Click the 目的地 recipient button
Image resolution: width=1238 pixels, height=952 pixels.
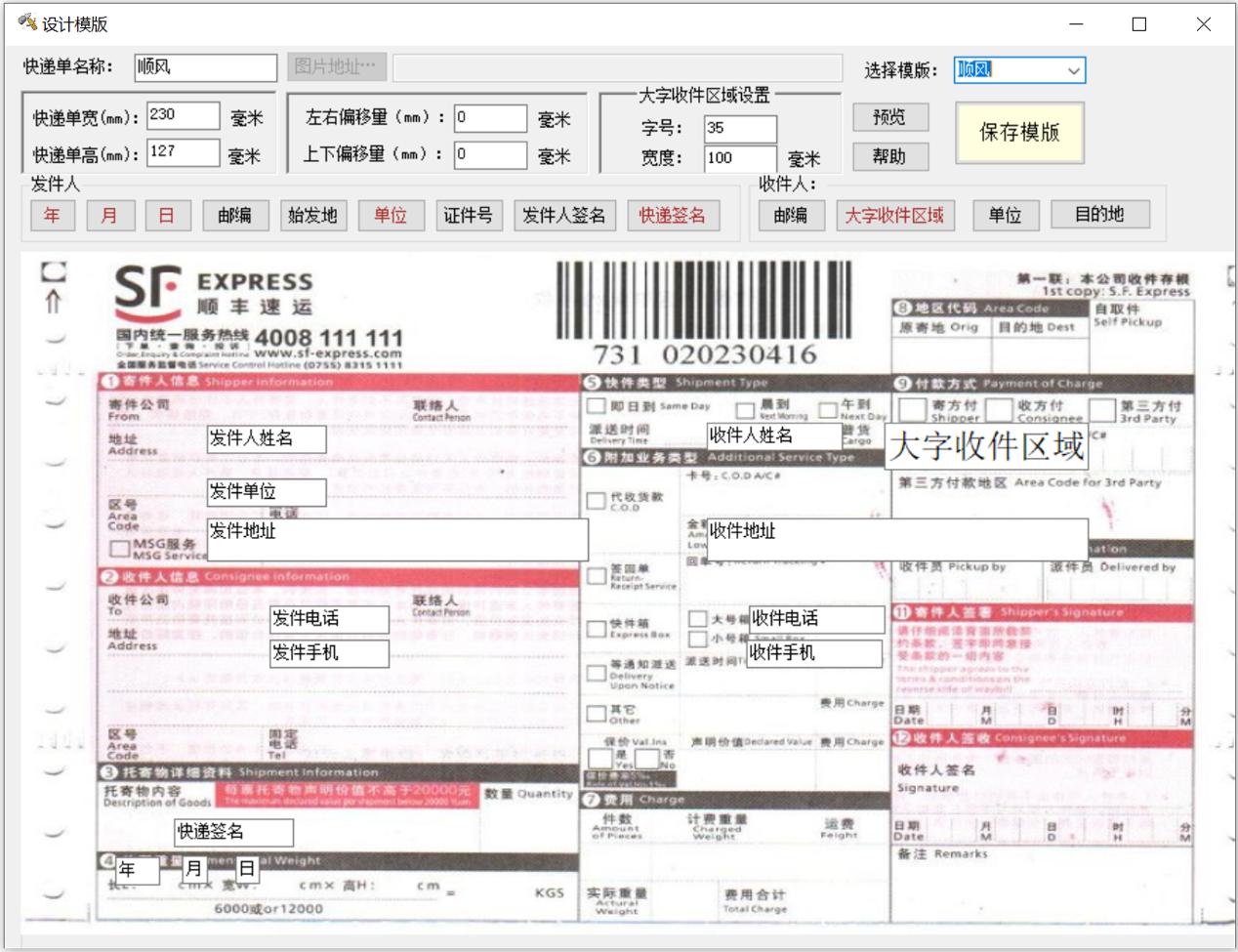(x=1099, y=215)
